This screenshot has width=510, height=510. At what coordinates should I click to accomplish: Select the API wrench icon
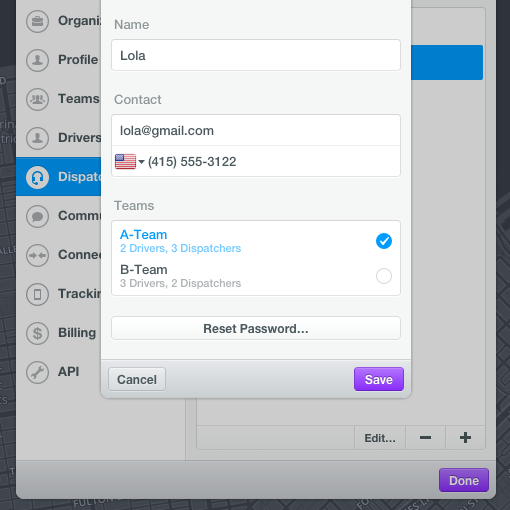tap(37, 372)
